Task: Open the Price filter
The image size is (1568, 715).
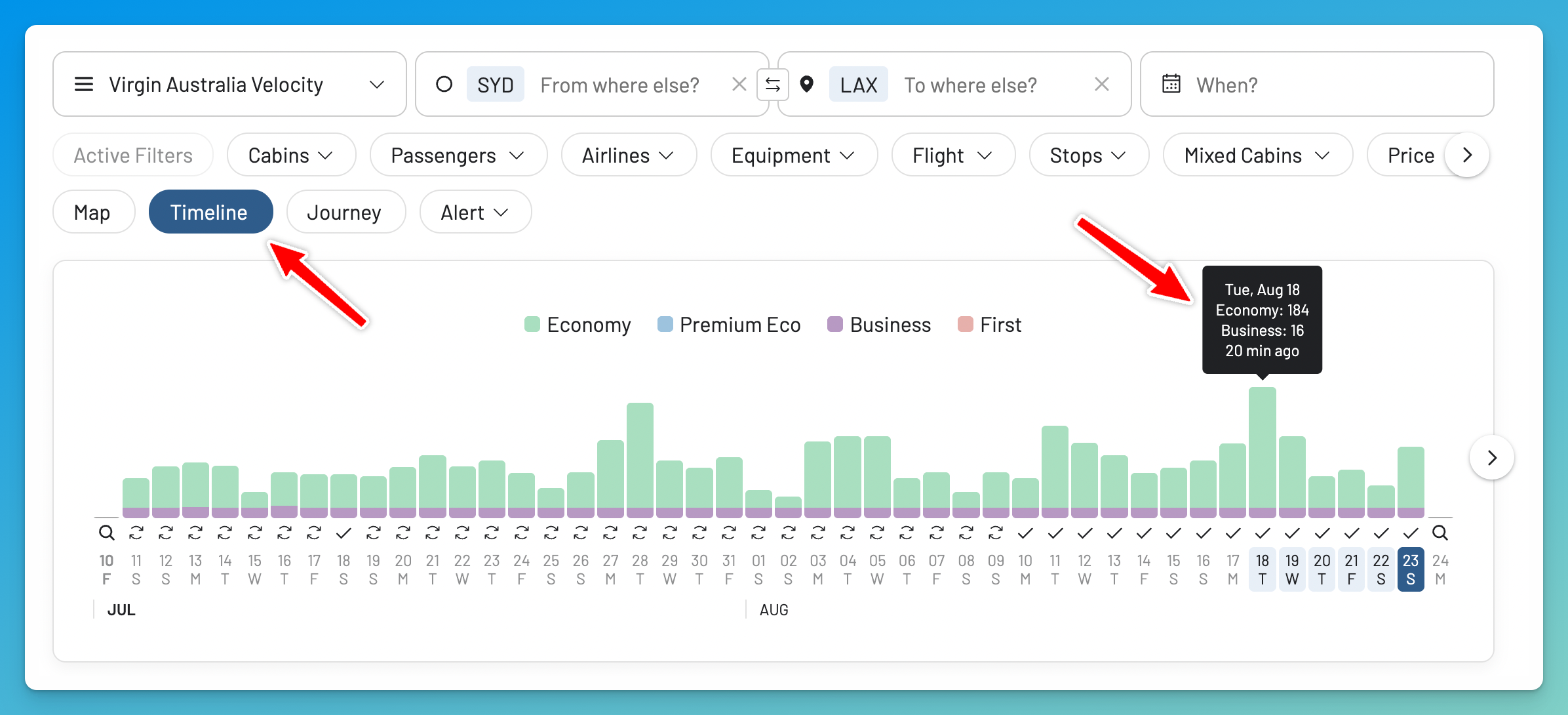Action: pos(1411,155)
